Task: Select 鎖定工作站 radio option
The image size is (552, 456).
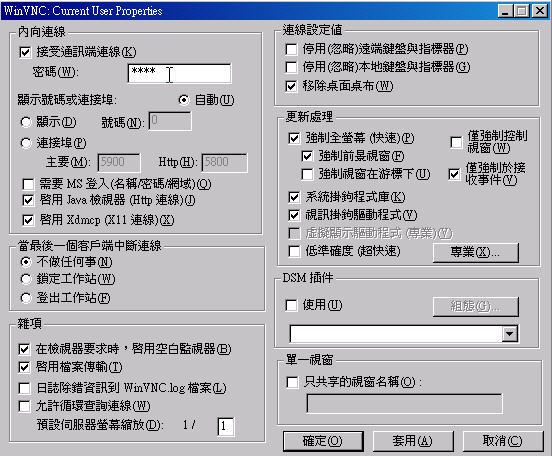Action: 26,279
